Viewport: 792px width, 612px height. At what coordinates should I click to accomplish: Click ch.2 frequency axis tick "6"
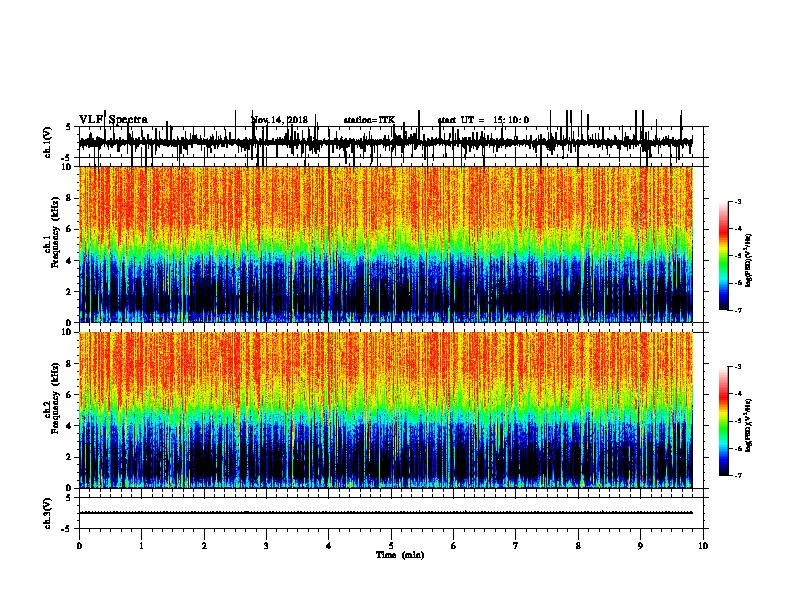click(69, 395)
